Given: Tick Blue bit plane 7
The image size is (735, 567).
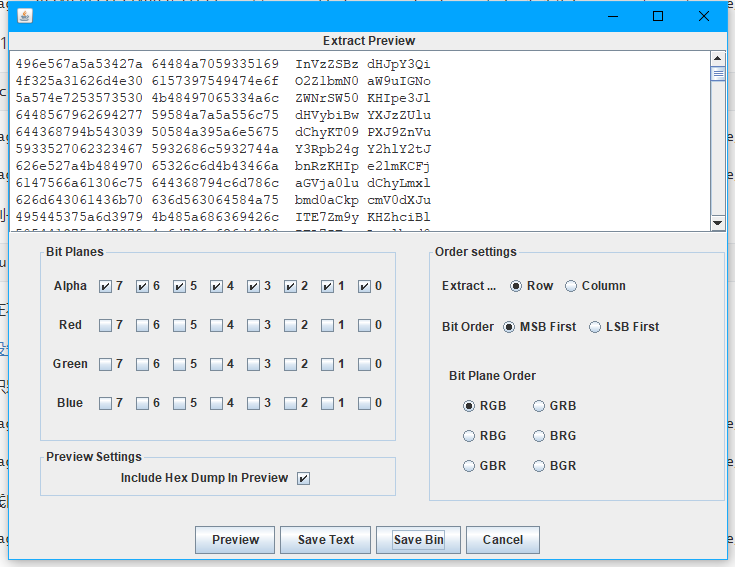Looking at the screenshot, I should (x=105, y=403).
